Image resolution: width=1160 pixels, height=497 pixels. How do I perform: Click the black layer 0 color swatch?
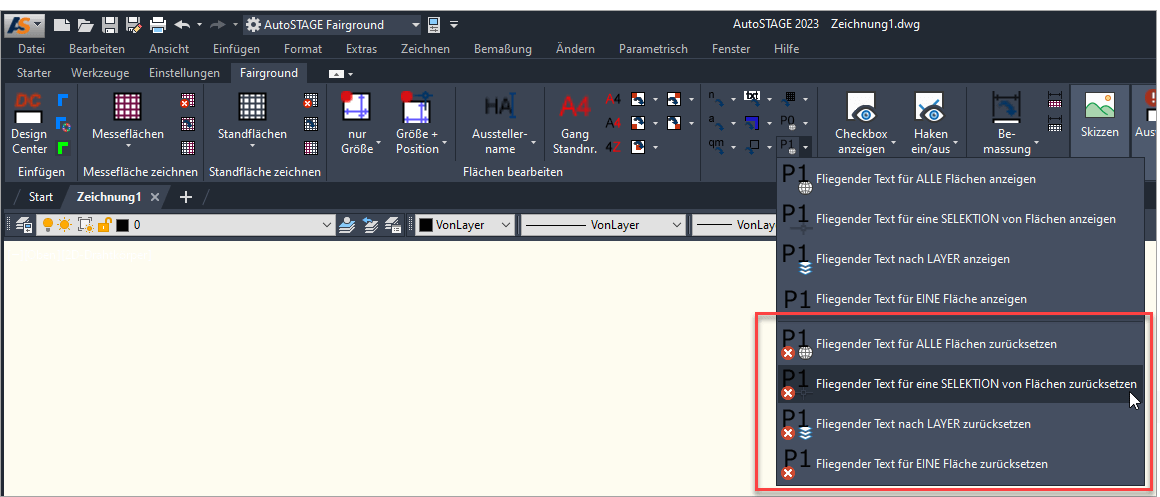[122, 225]
